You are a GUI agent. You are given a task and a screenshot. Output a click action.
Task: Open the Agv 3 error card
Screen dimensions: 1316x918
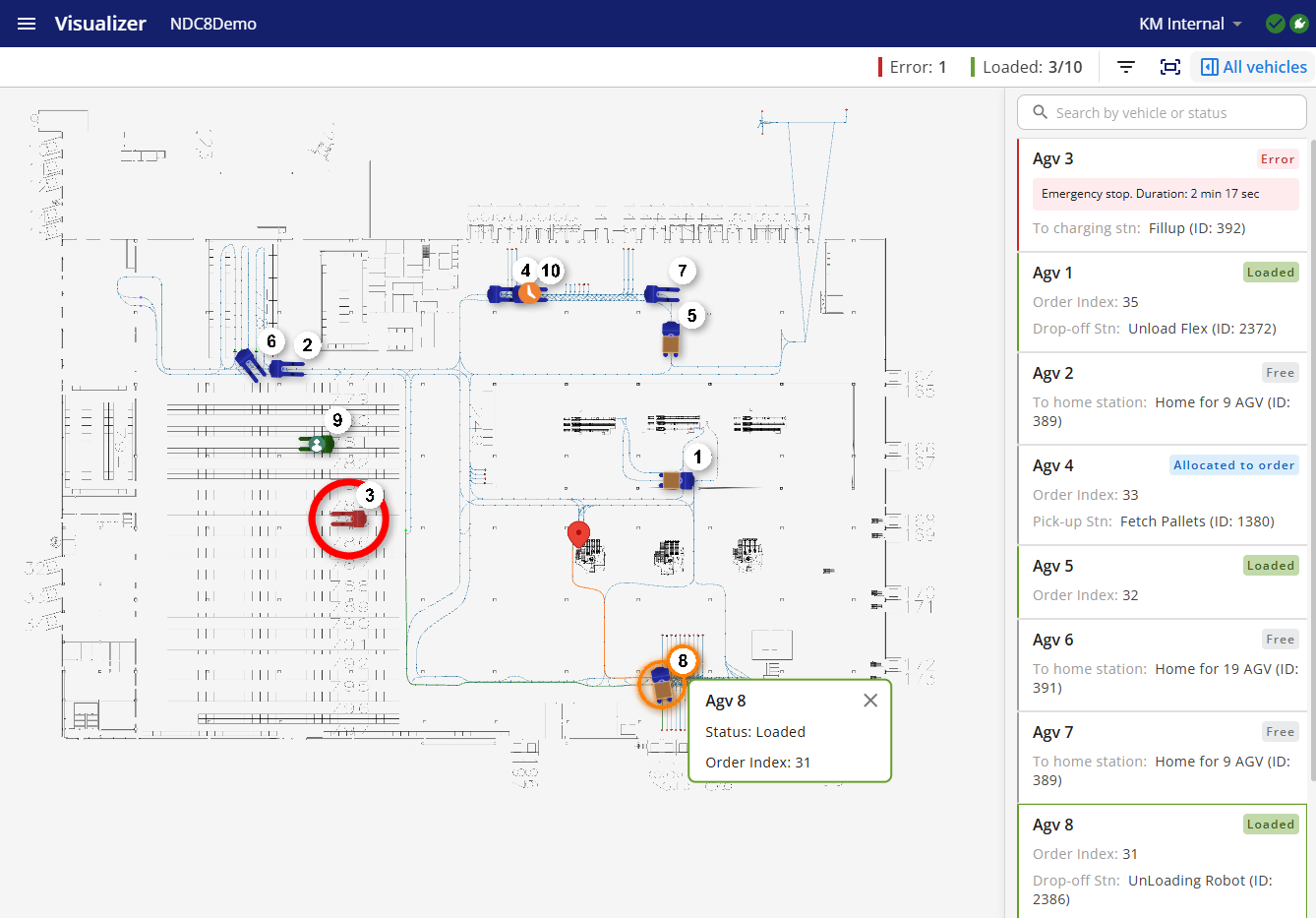(x=1162, y=195)
